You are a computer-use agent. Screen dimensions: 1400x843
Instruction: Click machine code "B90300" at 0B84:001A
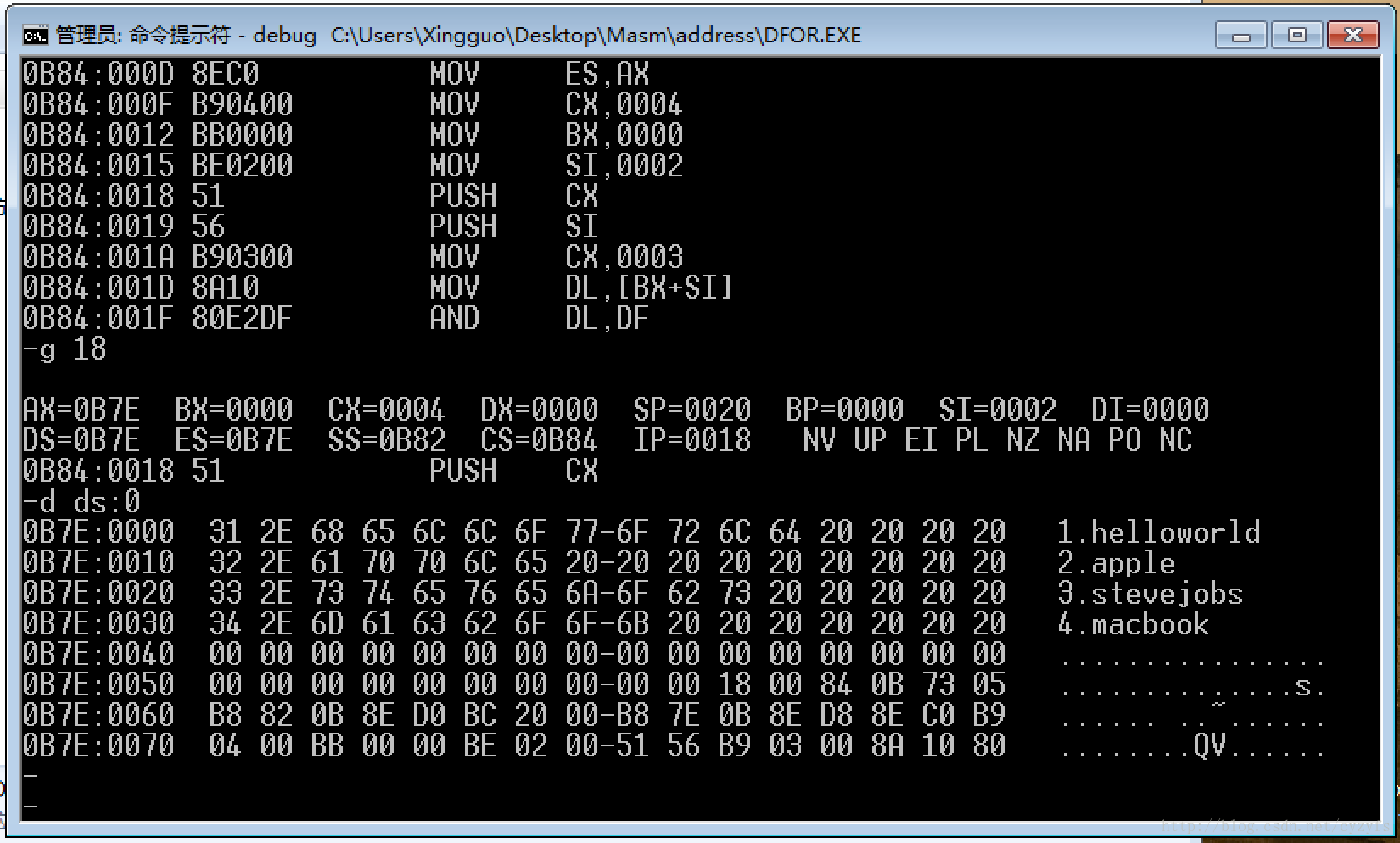(243, 258)
